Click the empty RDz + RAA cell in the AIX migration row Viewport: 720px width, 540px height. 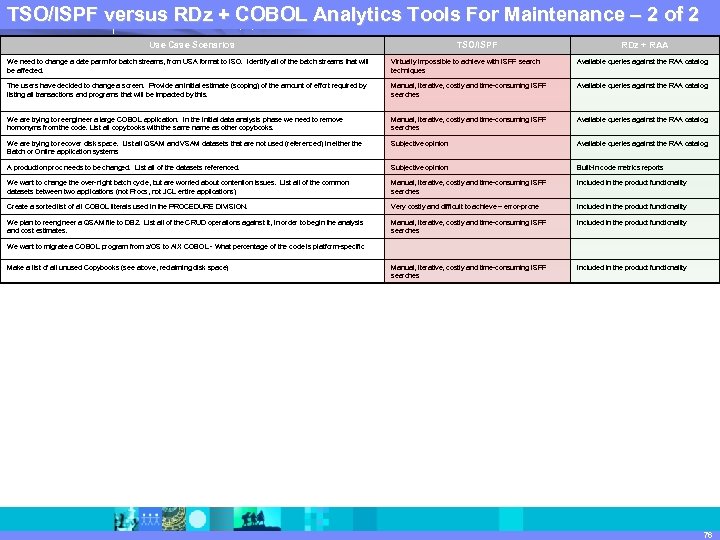[645, 249]
